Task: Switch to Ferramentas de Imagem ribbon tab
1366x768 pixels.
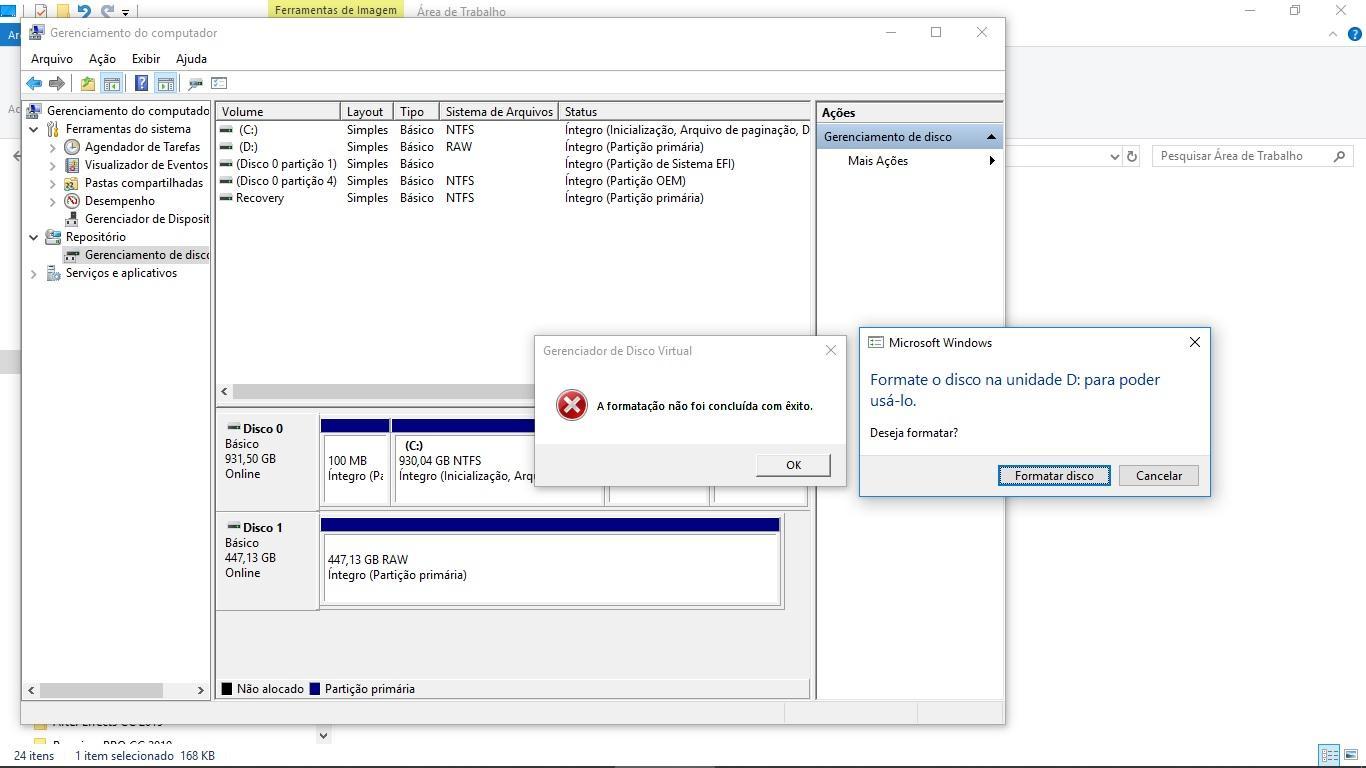Action: [336, 10]
